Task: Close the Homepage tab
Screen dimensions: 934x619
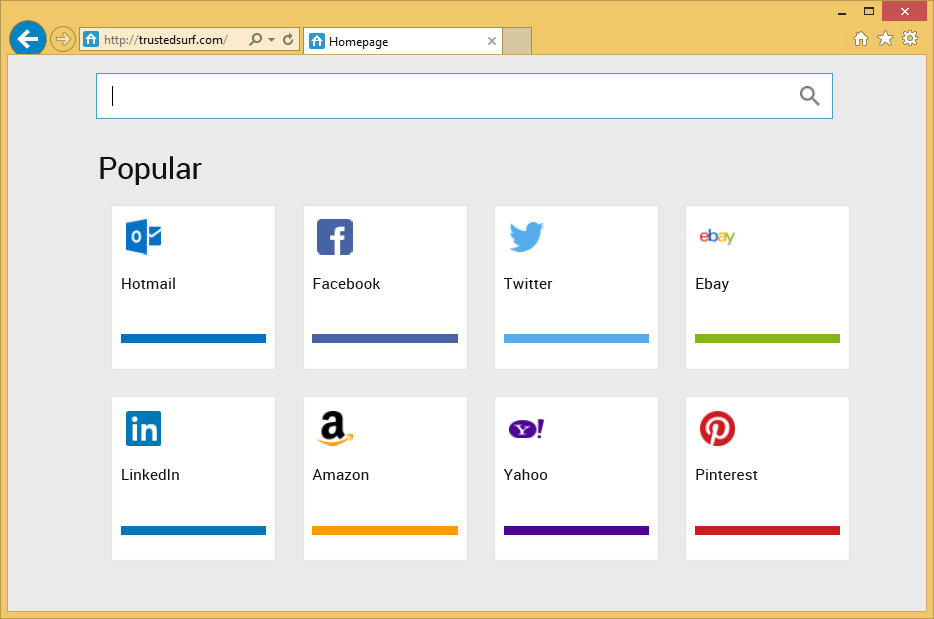Action: click(492, 41)
